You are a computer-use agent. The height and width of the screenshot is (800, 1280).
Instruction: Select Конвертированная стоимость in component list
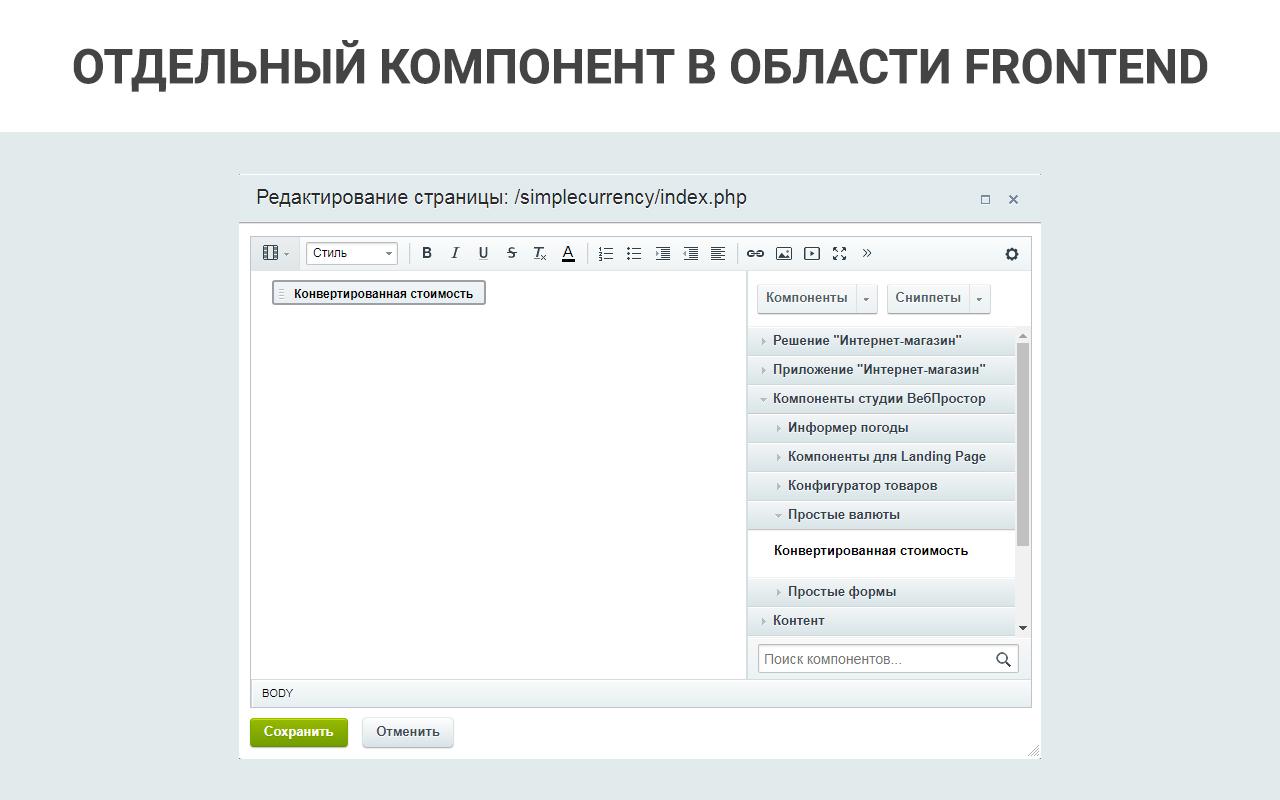pyautogui.click(x=871, y=551)
